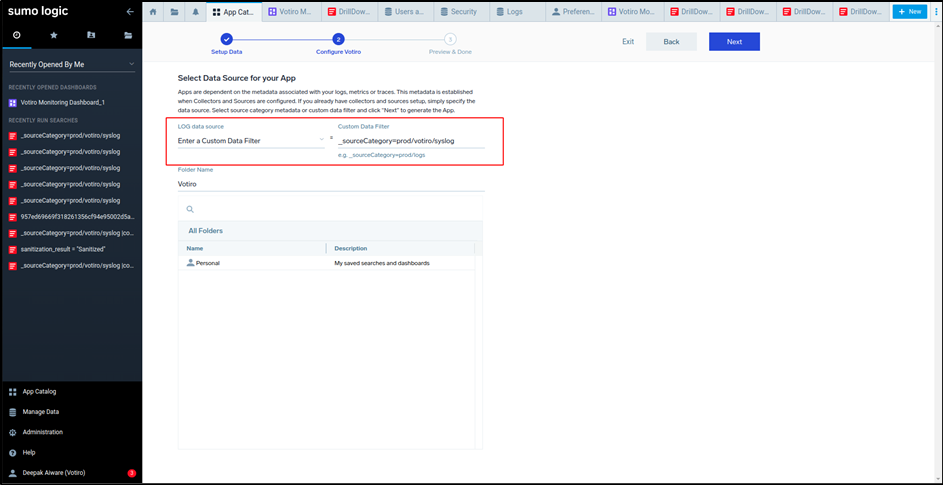The width and height of the screenshot is (943, 485).
Task: Click the Preview & Done step label
Action: pyautogui.click(x=450, y=52)
